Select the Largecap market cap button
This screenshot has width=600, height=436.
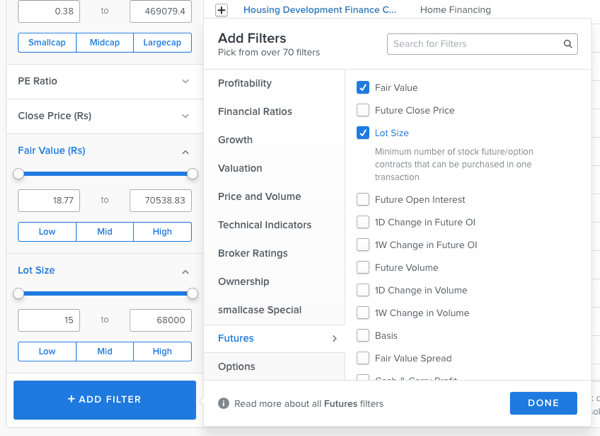tap(162, 43)
